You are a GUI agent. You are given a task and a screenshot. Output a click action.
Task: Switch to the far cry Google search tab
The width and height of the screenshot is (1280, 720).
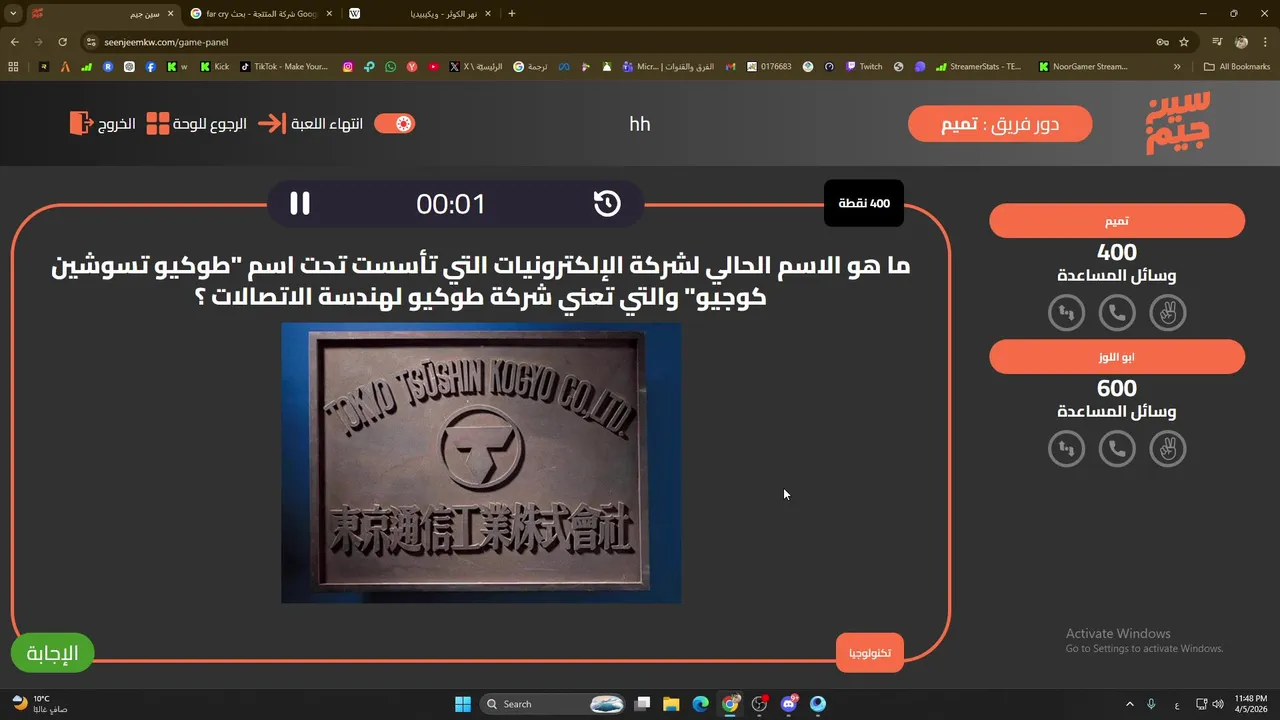pos(260,14)
